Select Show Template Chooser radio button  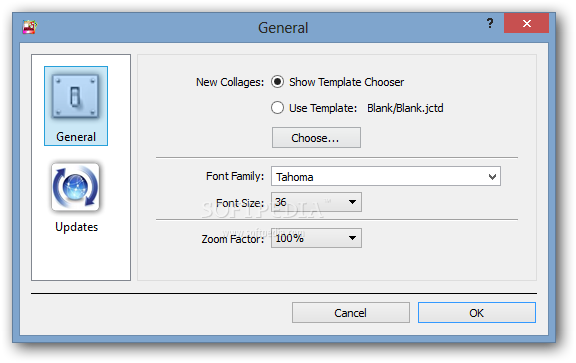click(x=277, y=82)
